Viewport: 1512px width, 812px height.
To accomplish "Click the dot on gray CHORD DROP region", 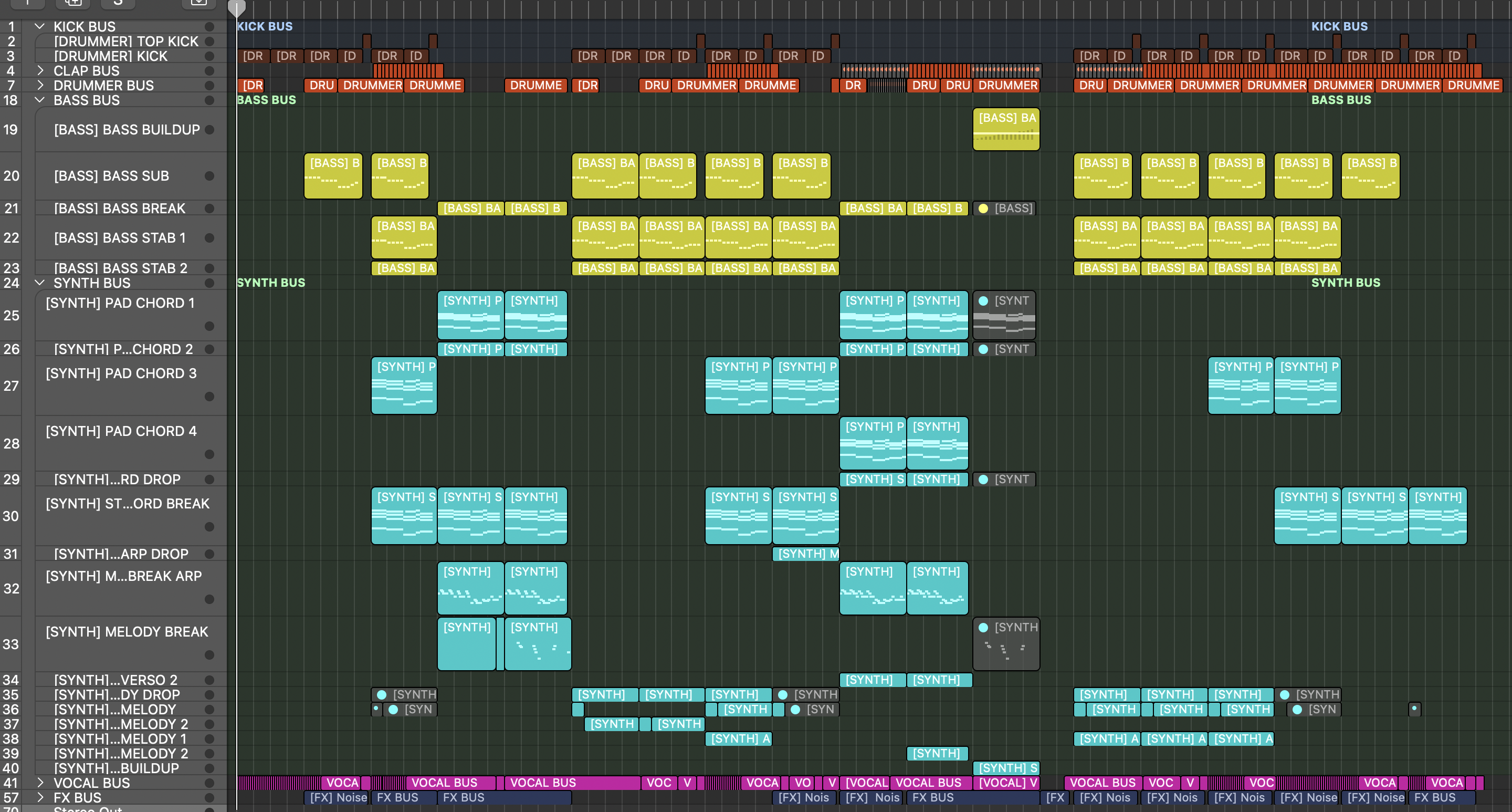I will tap(983, 480).
